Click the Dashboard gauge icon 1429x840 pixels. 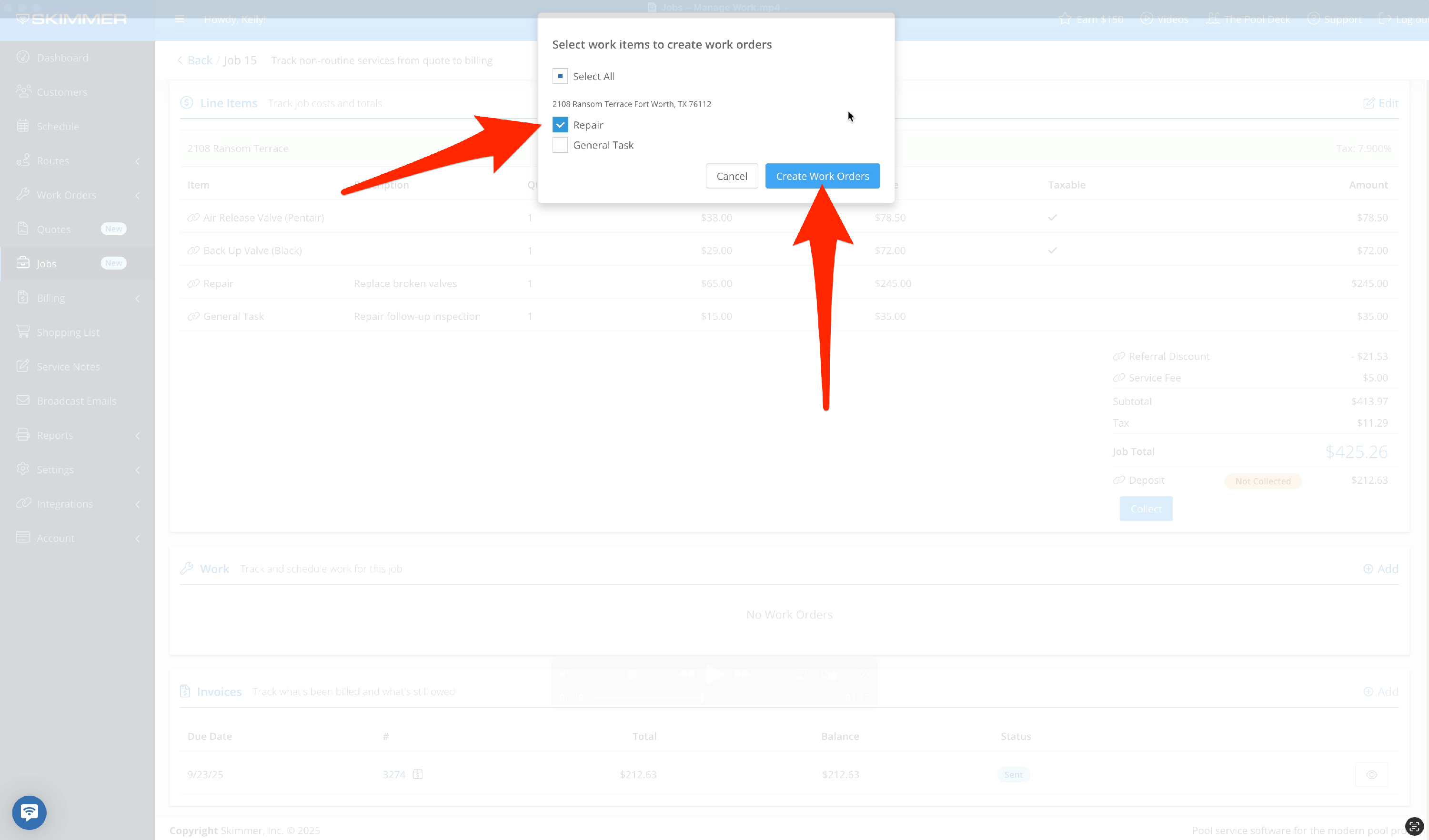(x=23, y=57)
